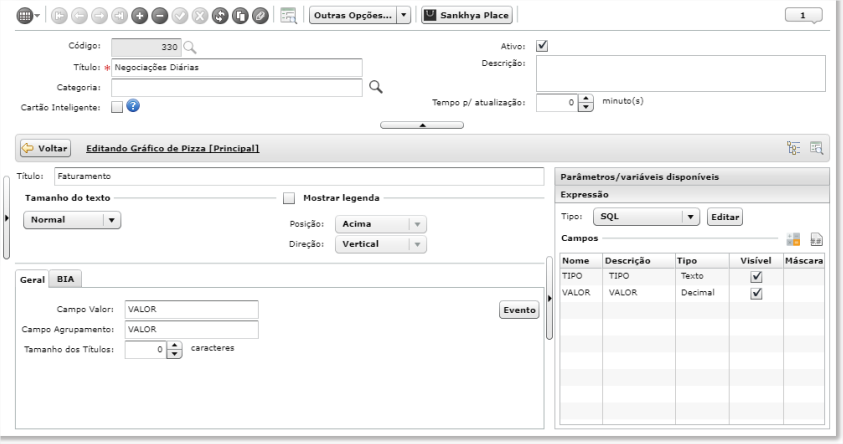Increase Tamanho dos Títulos stepper
The image size is (843, 444).
click(x=174, y=345)
